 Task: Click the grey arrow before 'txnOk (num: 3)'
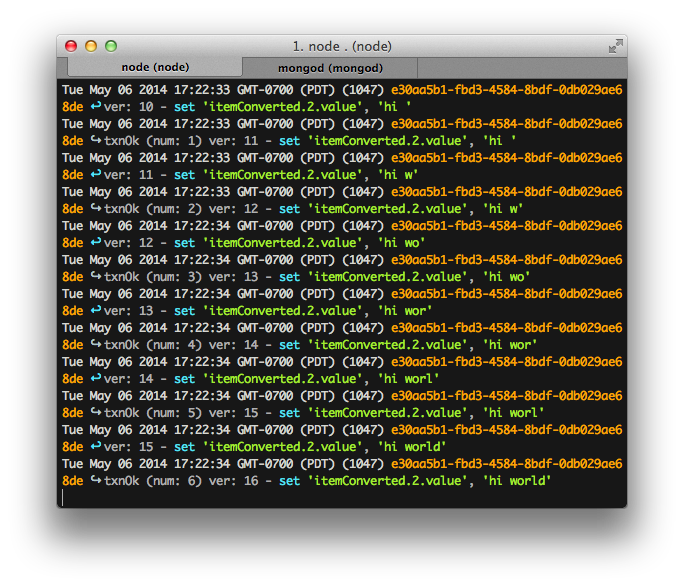click(95, 277)
